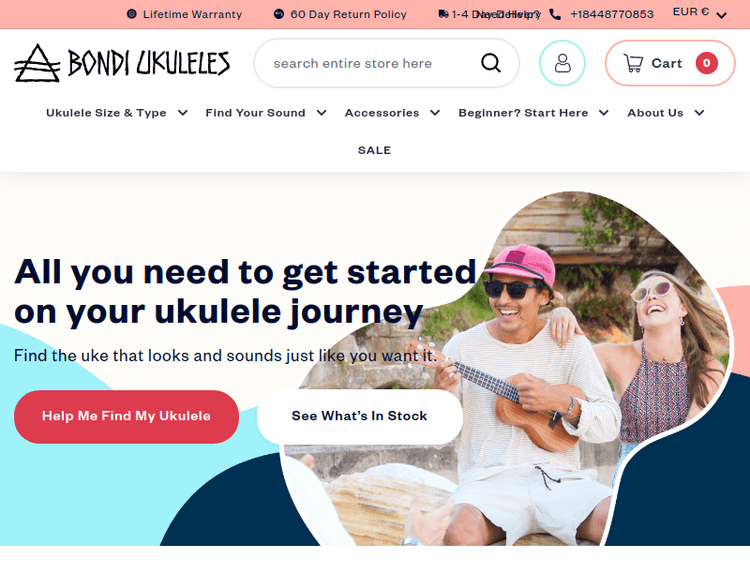Call the +18448770853 phone number link

click(x=612, y=14)
